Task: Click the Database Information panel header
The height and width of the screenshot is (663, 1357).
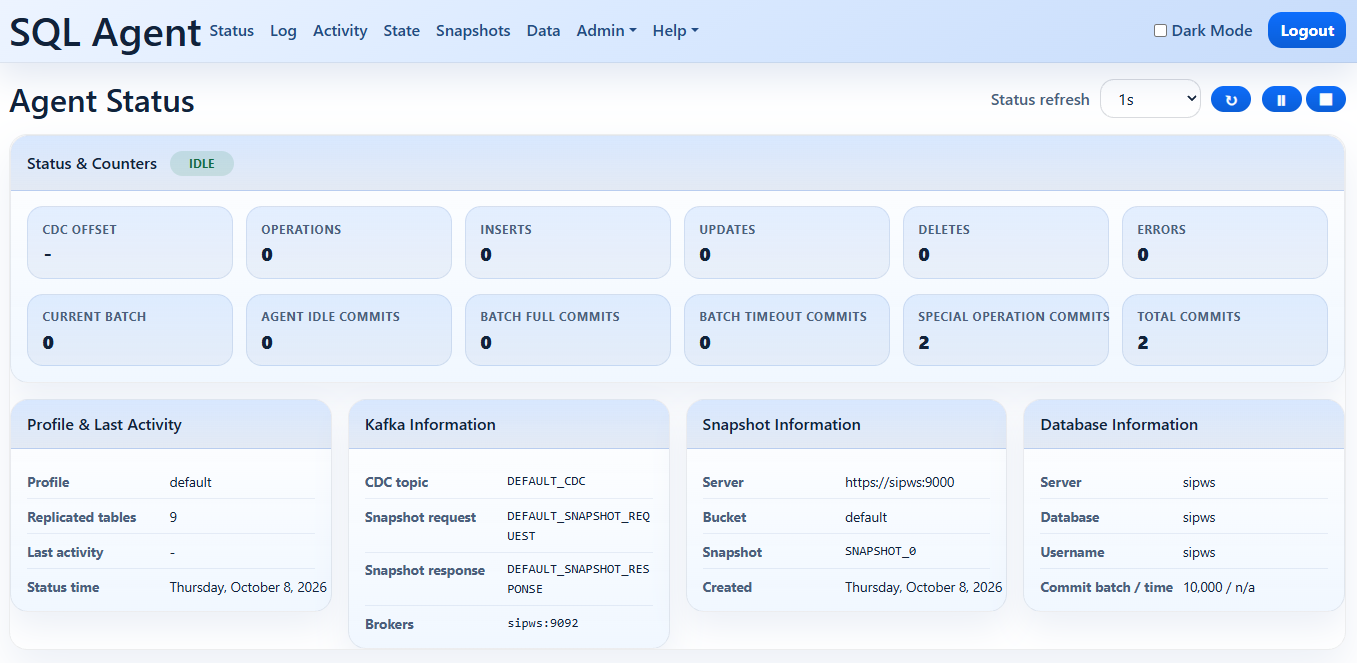Action: pos(1184,424)
